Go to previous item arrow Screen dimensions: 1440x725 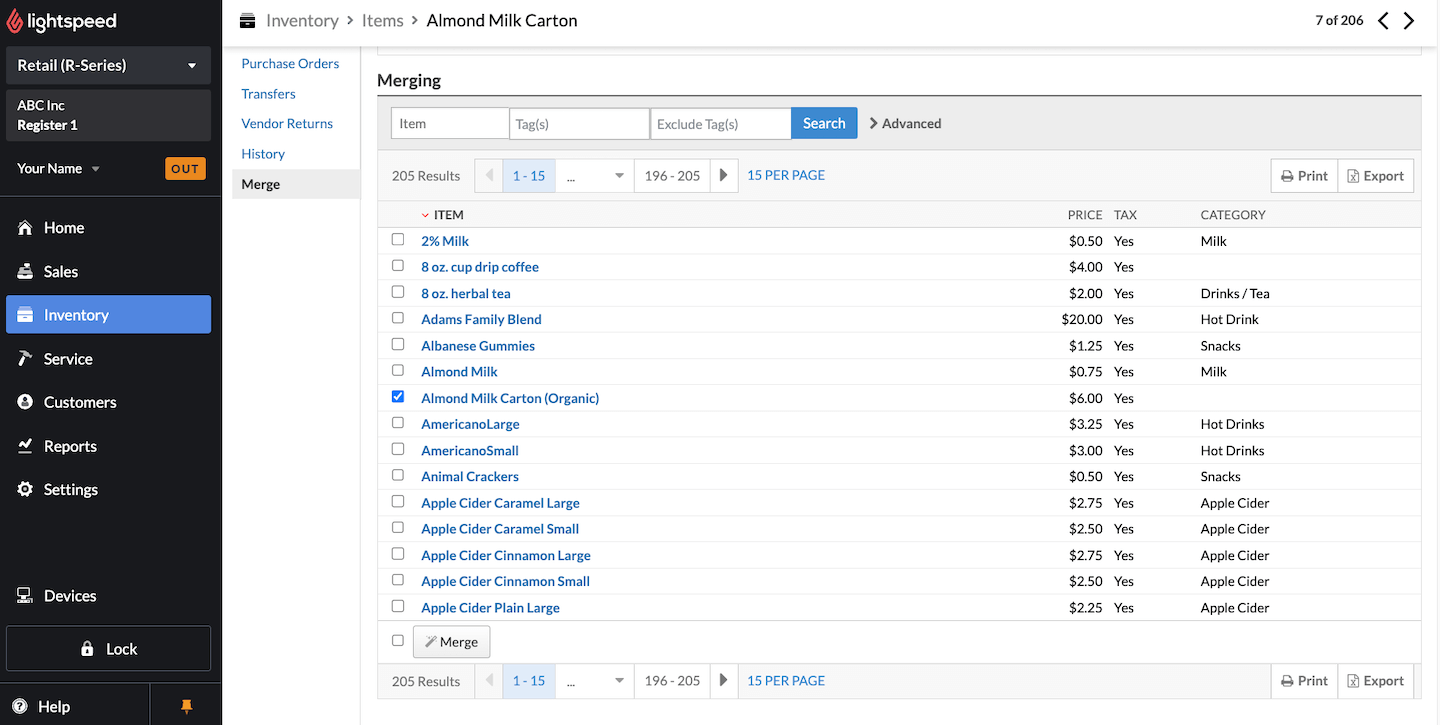coord(1383,21)
